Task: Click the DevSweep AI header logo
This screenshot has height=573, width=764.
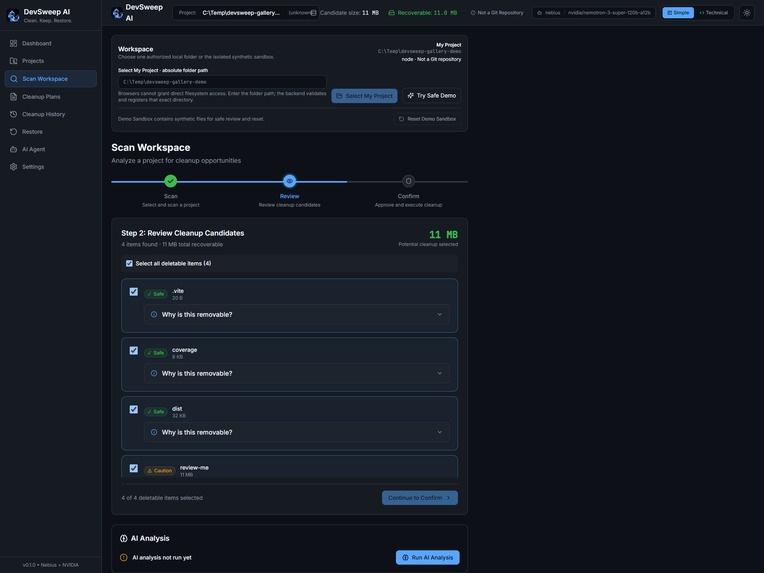Action: (117, 13)
